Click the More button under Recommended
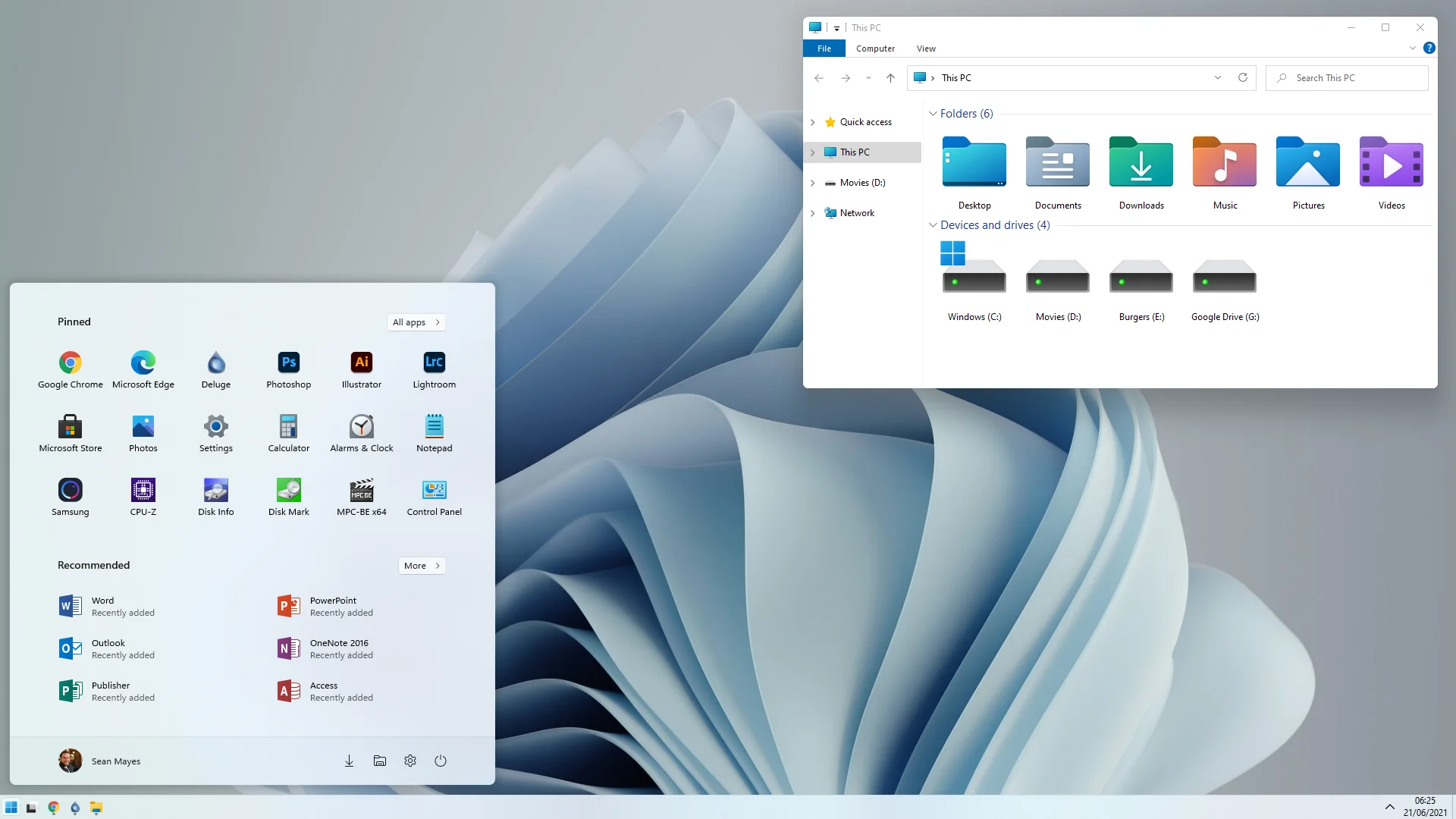The image size is (1456, 819). [422, 566]
